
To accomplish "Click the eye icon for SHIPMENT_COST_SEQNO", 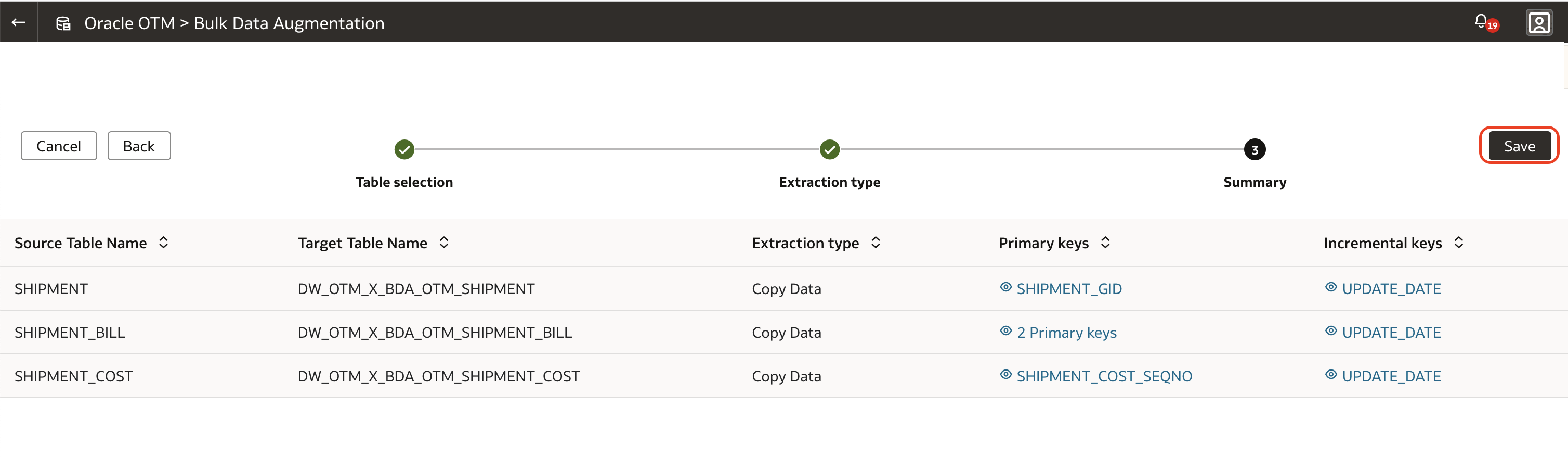I will 1005,375.
